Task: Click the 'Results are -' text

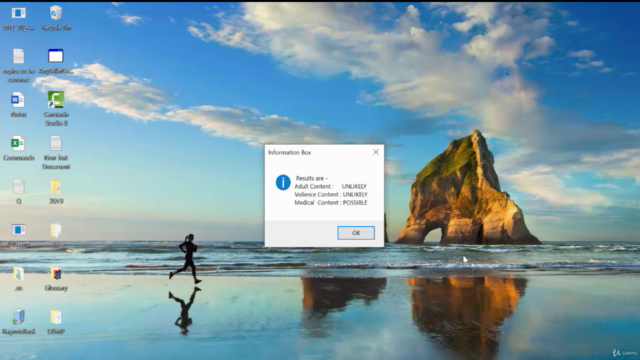Action: pyautogui.click(x=311, y=178)
